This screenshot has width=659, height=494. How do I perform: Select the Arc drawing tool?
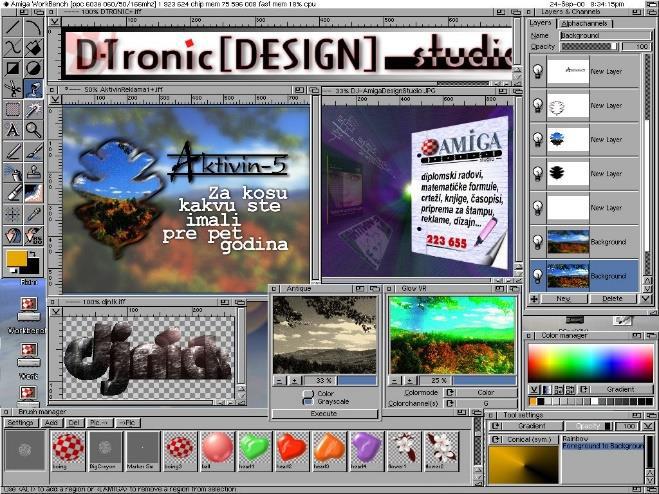[x=34, y=28]
